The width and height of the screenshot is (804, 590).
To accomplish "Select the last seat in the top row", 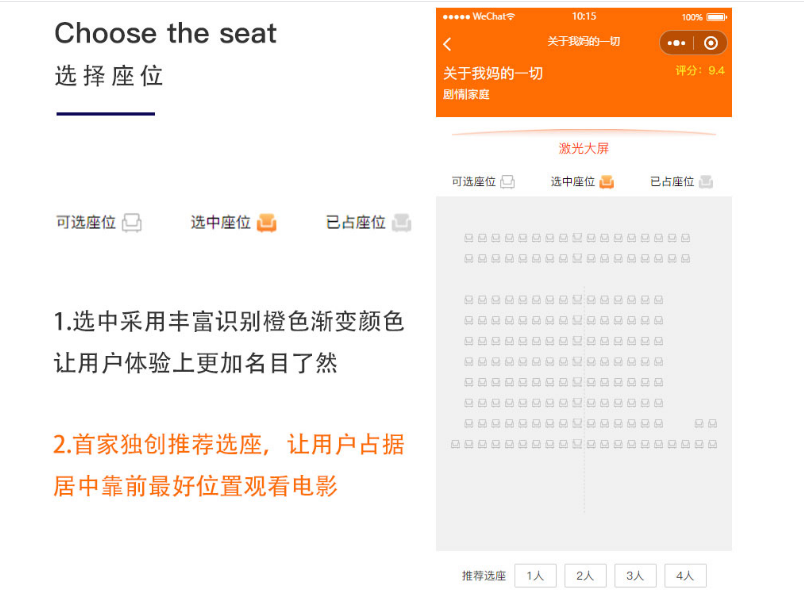I will (x=686, y=238).
